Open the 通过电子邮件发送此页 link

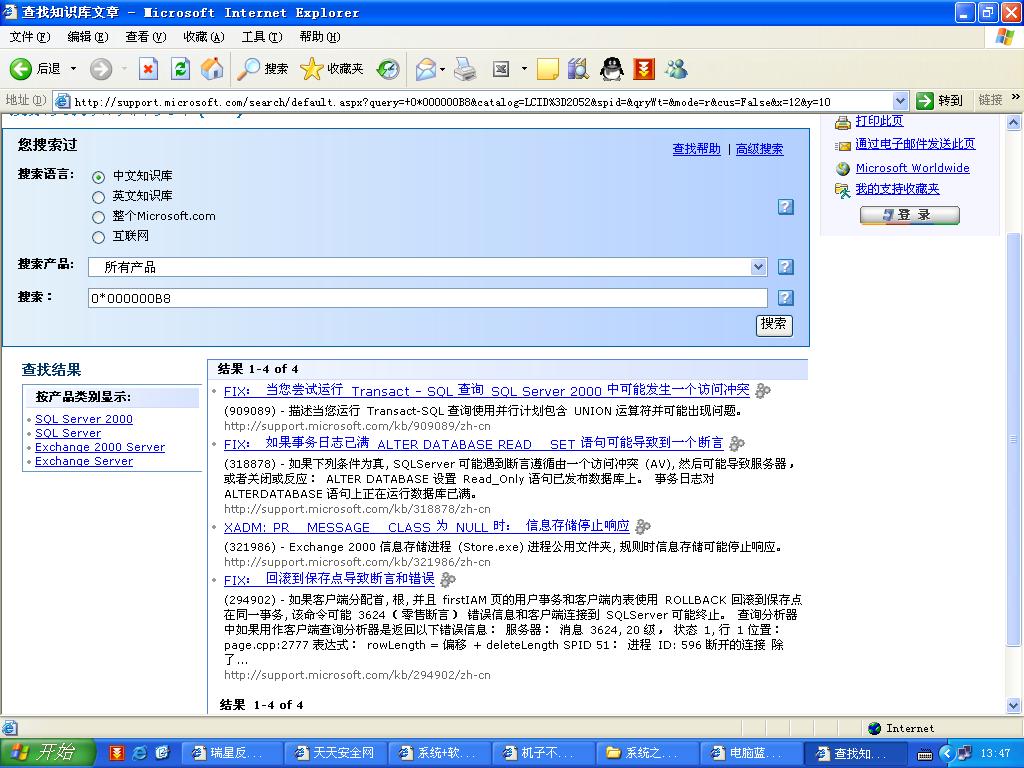(x=915, y=144)
